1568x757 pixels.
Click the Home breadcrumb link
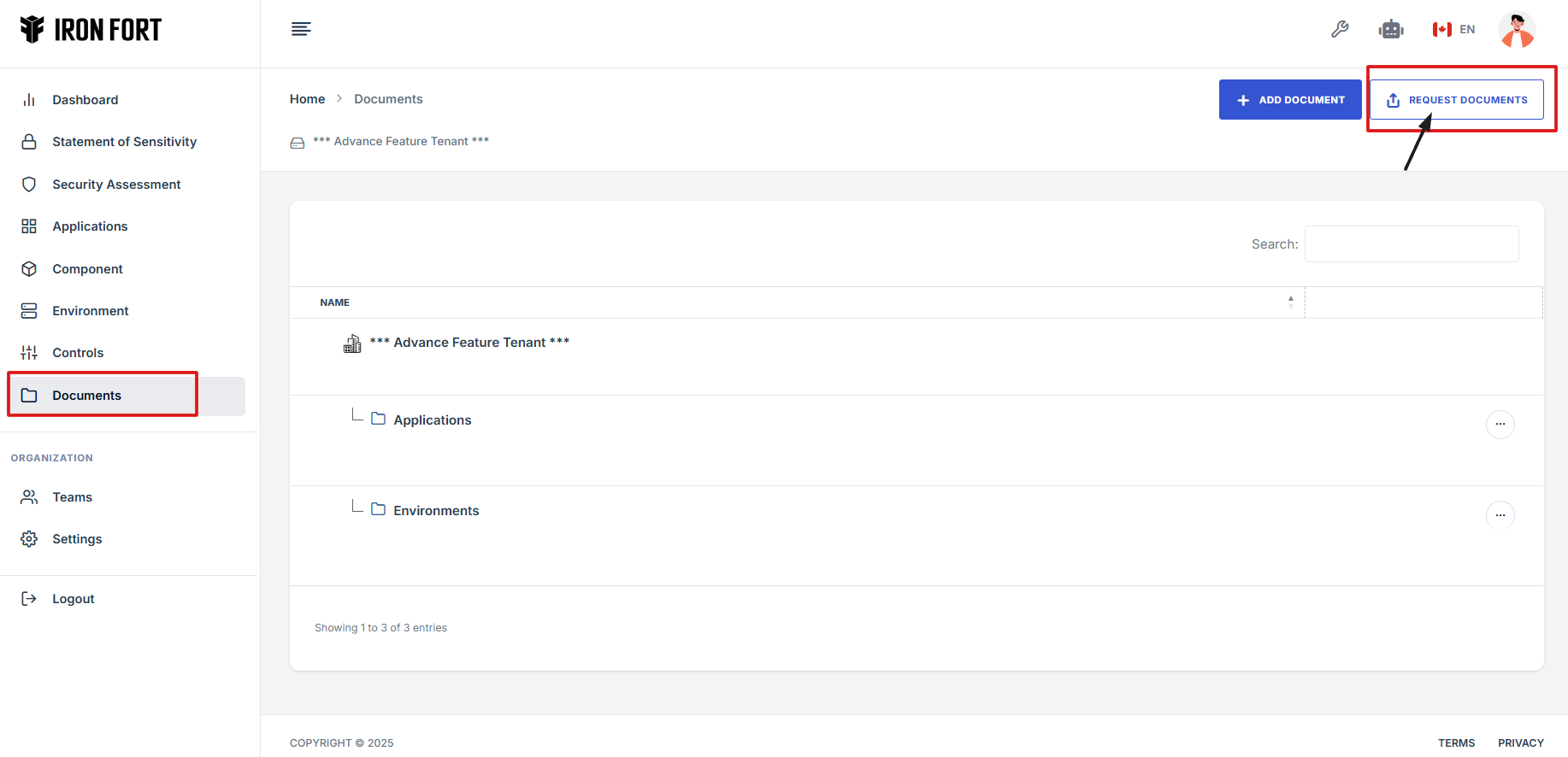[307, 99]
